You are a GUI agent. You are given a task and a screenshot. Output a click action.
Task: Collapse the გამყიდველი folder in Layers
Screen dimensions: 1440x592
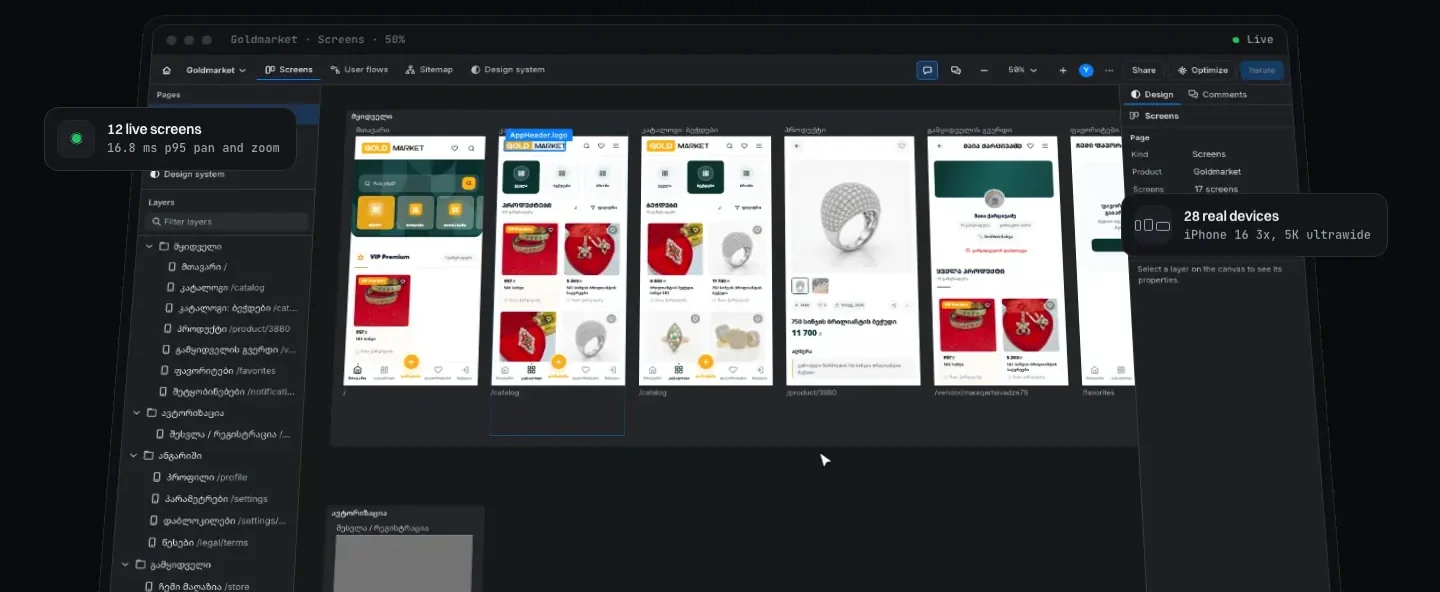tap(127, 564)
